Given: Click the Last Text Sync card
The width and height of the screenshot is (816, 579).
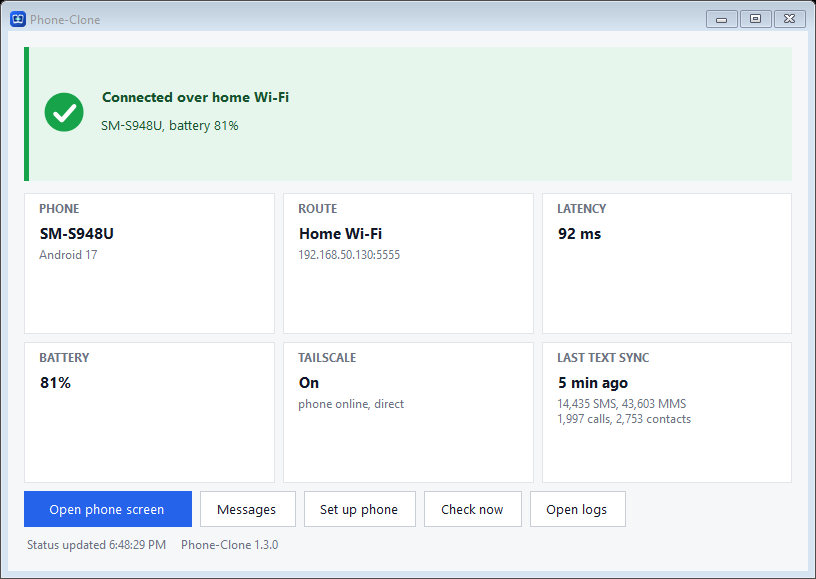Looking at the screenshot, I should (x=667, y=412).
